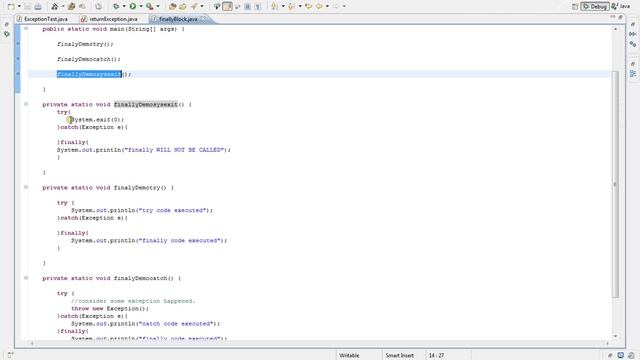The height and width of the screenshot is (360, 640).
Task: Click the editor vertical scrollbar thumb
Action: point(615,184)
